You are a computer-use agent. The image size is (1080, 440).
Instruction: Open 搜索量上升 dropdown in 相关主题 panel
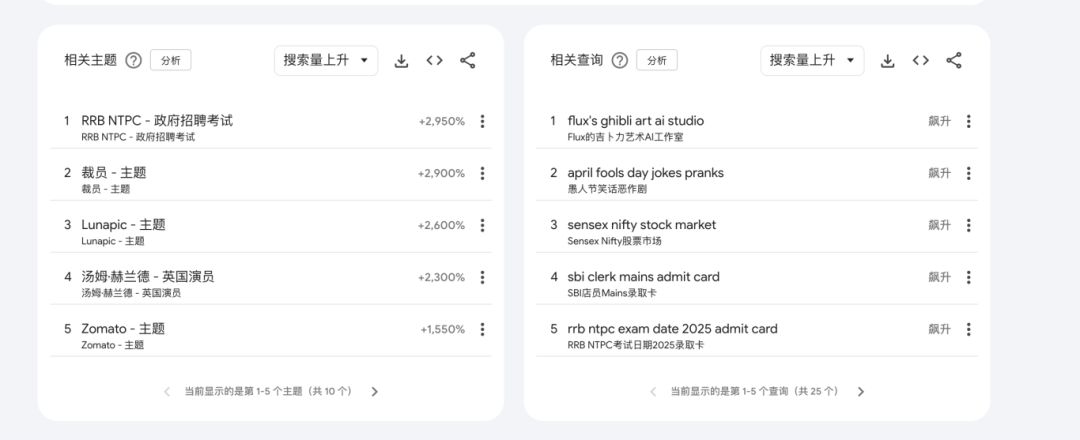[326, 61]
